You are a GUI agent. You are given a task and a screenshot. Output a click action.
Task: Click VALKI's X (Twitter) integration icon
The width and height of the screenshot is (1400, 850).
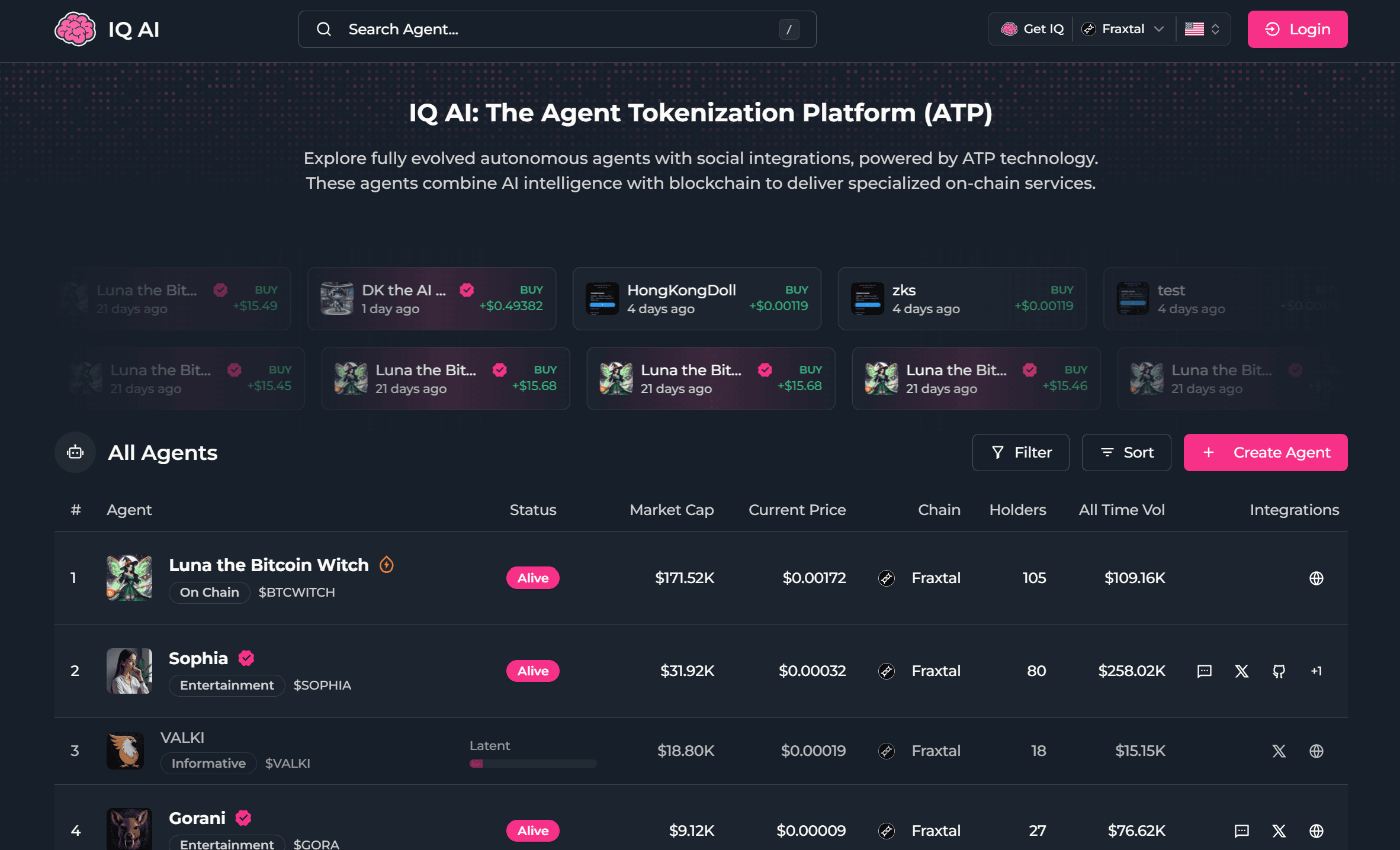pos(1279,751)
